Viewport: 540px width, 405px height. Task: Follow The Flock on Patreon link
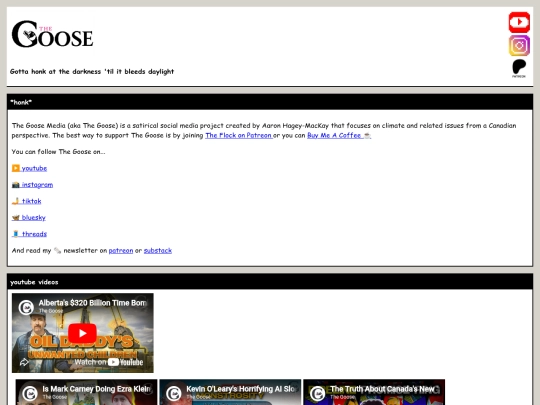click(239, 135)
